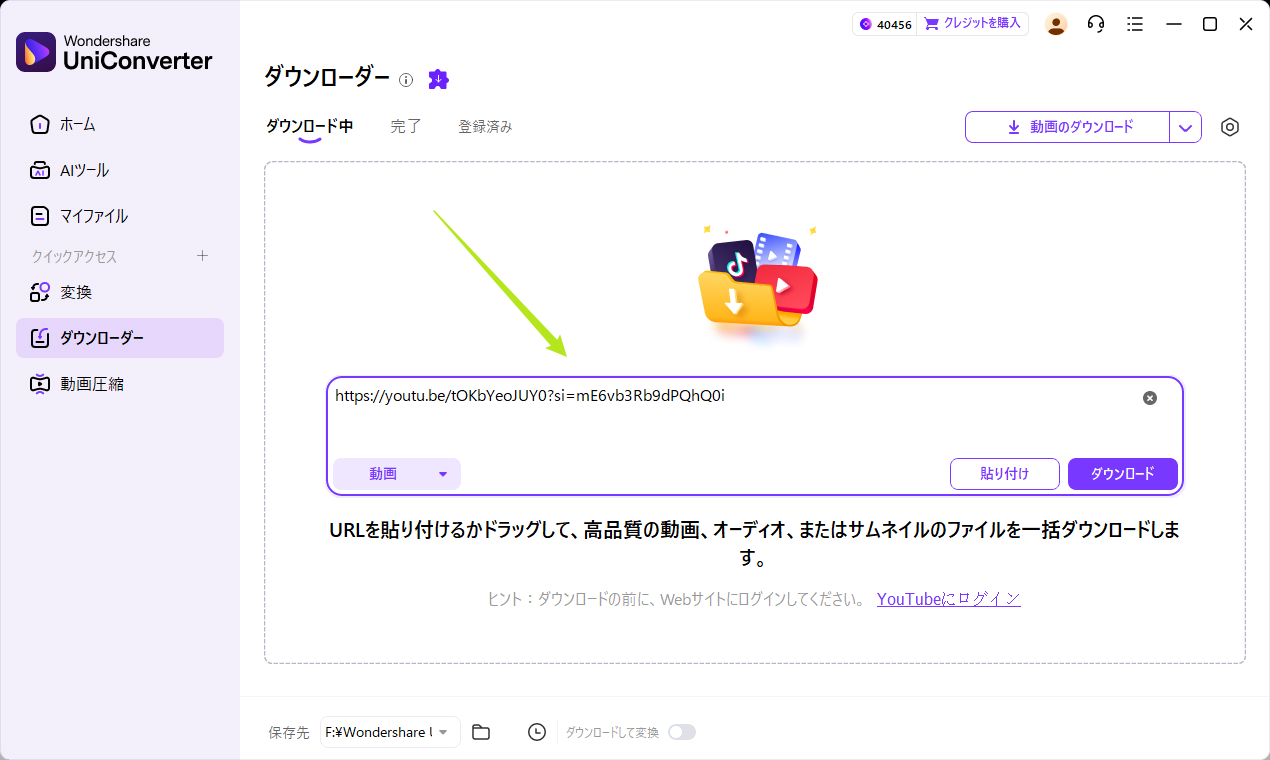
Task: Clear the URL input with the X icon
Action: [x=1149, y=397]
